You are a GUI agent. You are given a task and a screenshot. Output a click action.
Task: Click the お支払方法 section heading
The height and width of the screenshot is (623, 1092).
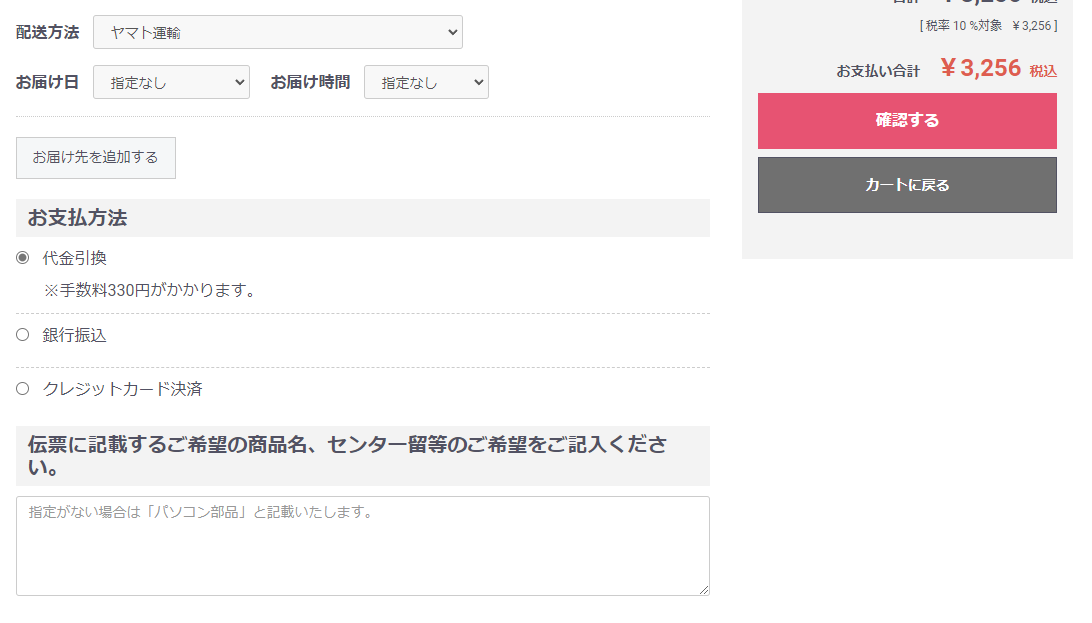(x=77, y=218)
